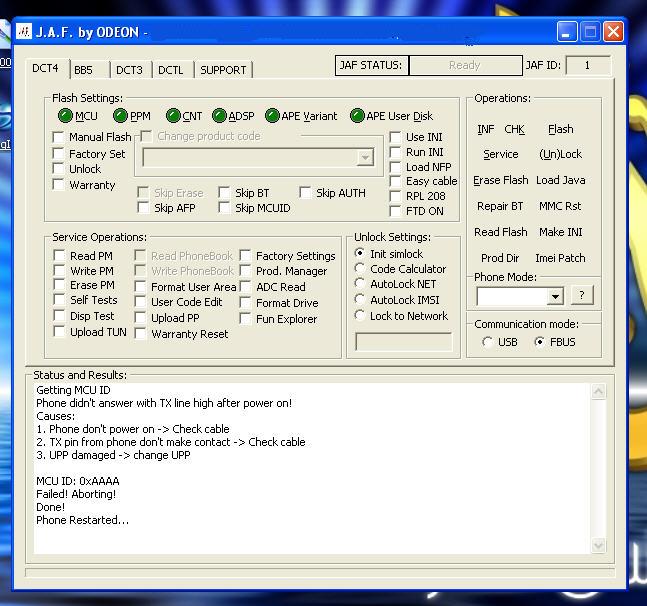Click the Flash operation button
The width and height of the screenshot is (647, 606).
pyautogui.click(x=560, y=129)
